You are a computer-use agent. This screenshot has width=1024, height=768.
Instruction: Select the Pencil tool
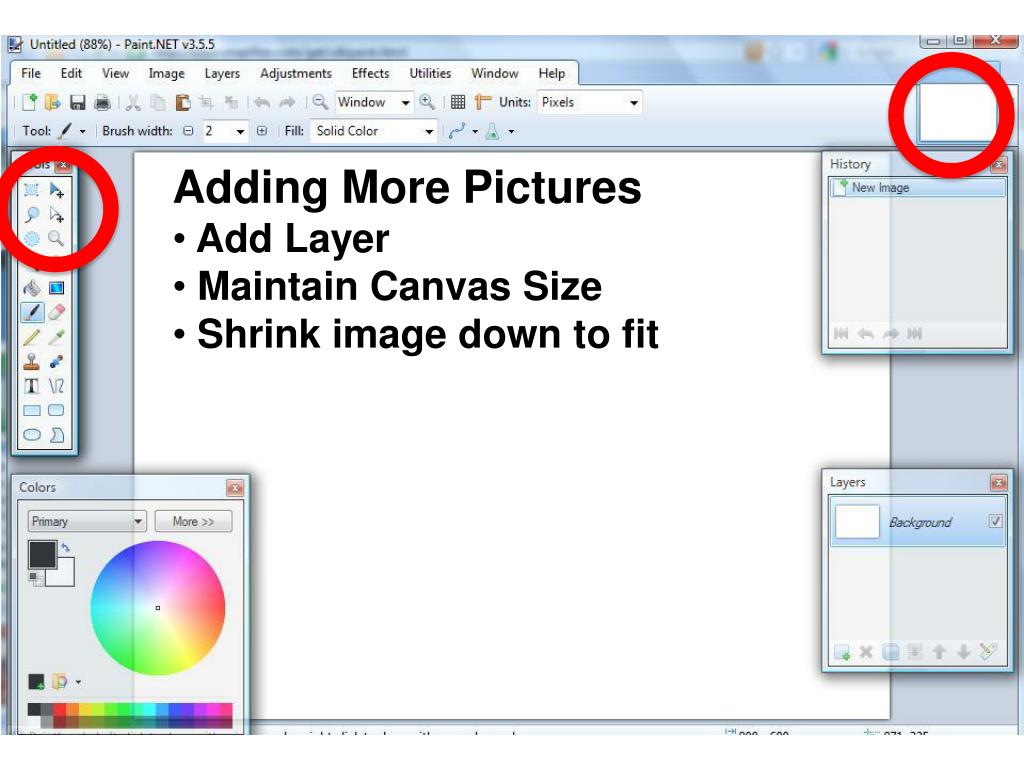pyautogui.click(x=31, y=337)
